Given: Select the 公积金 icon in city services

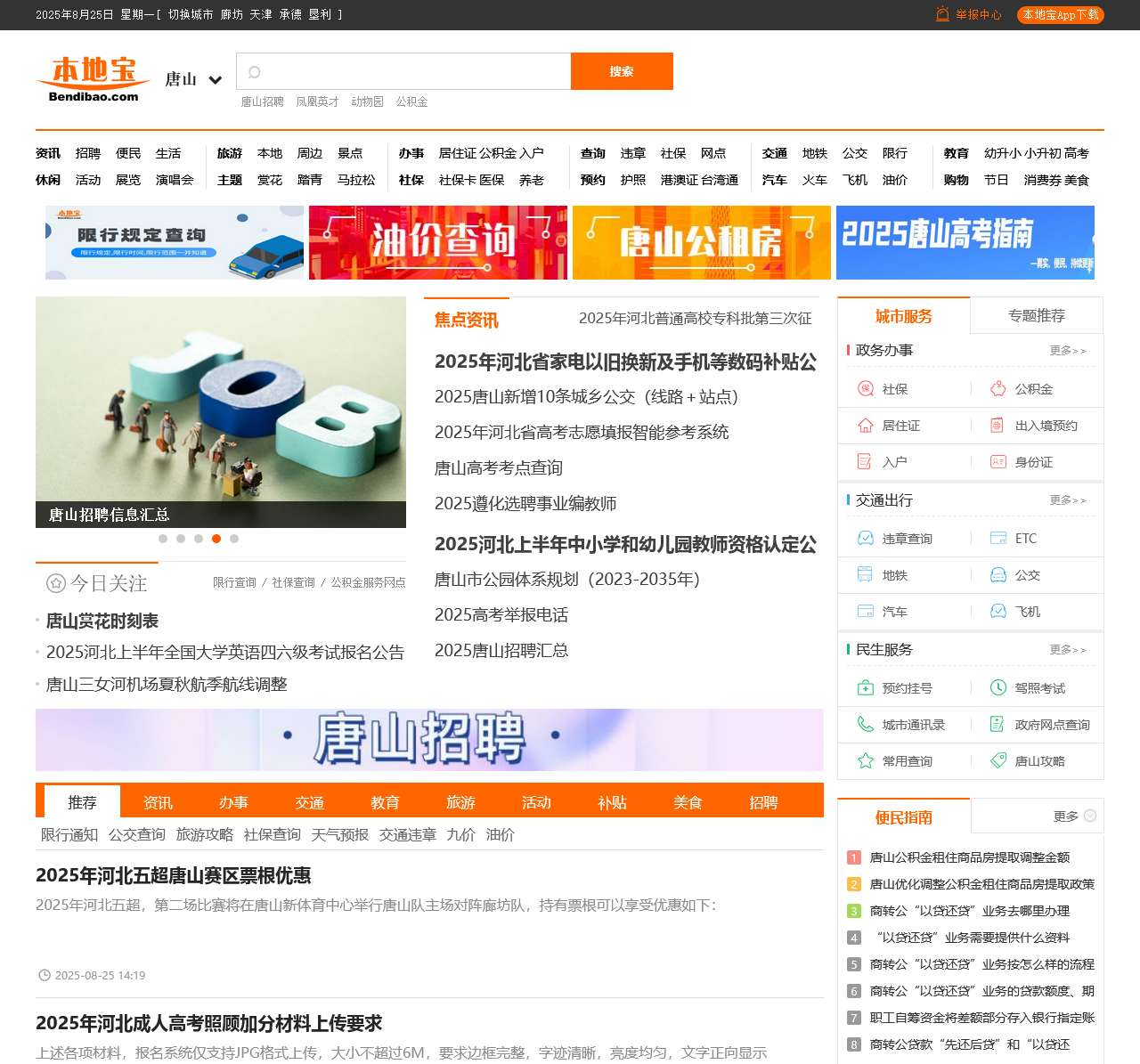Looking at the screenshot, I should coord(997,389).
